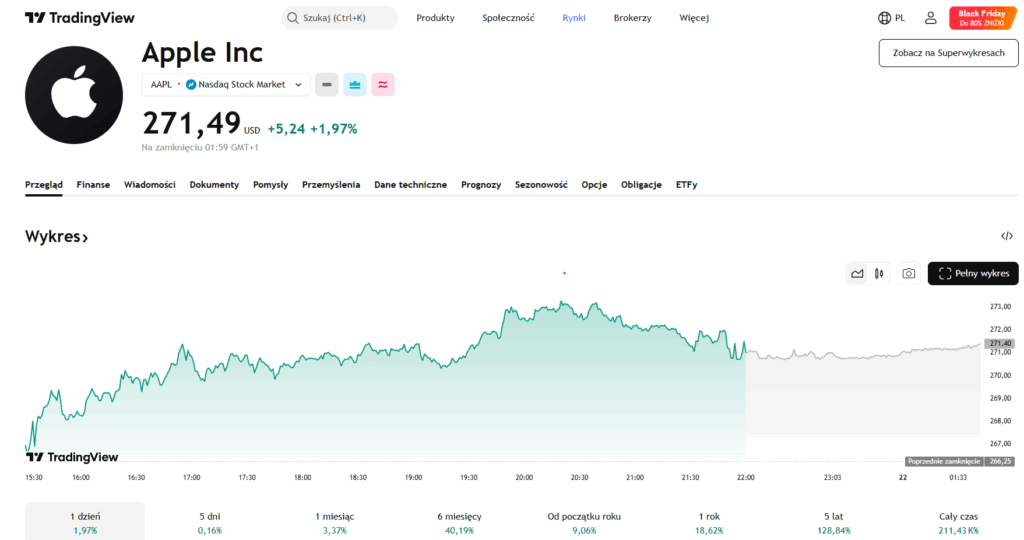The width and height of the screenshot is (1024, 540).
Task: Switch to the Finanse tab
Action: point(93,185)
